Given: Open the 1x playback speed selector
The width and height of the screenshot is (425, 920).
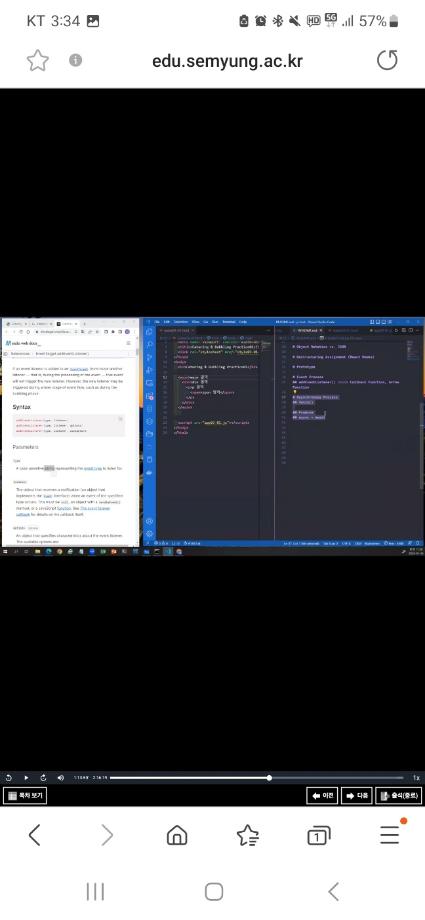Looking at the screenshot, I should click(x=416, y=777).
